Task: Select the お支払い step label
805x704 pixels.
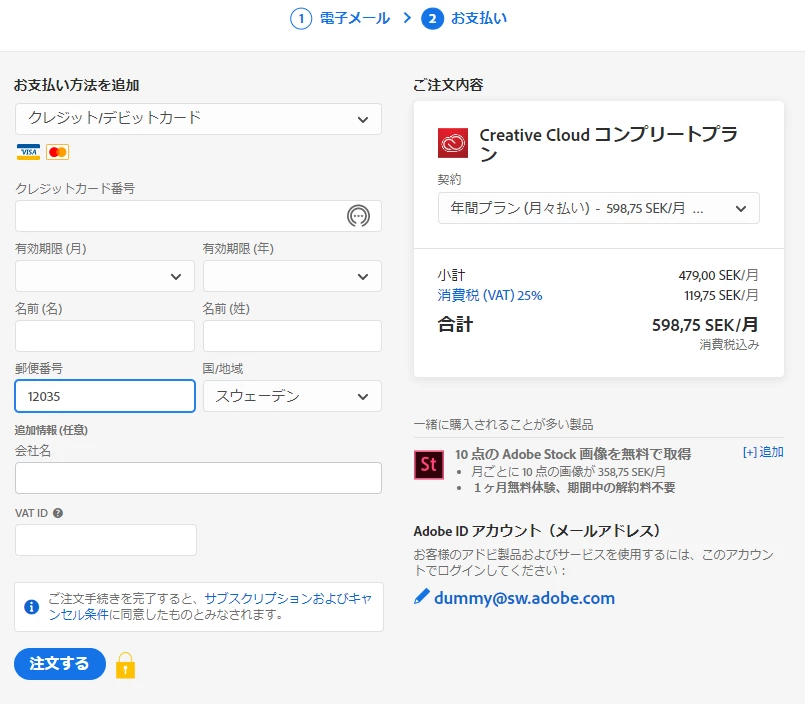Action: (x=478, y=19)
